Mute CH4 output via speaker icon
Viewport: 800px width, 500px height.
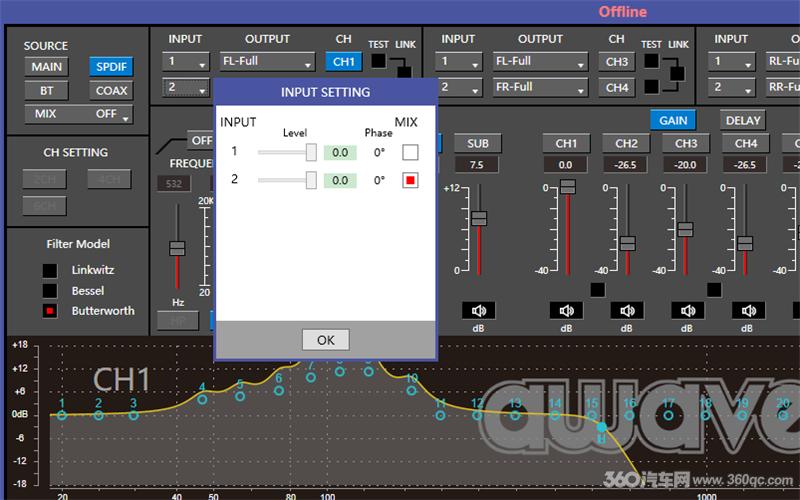(x=747, y=310)
